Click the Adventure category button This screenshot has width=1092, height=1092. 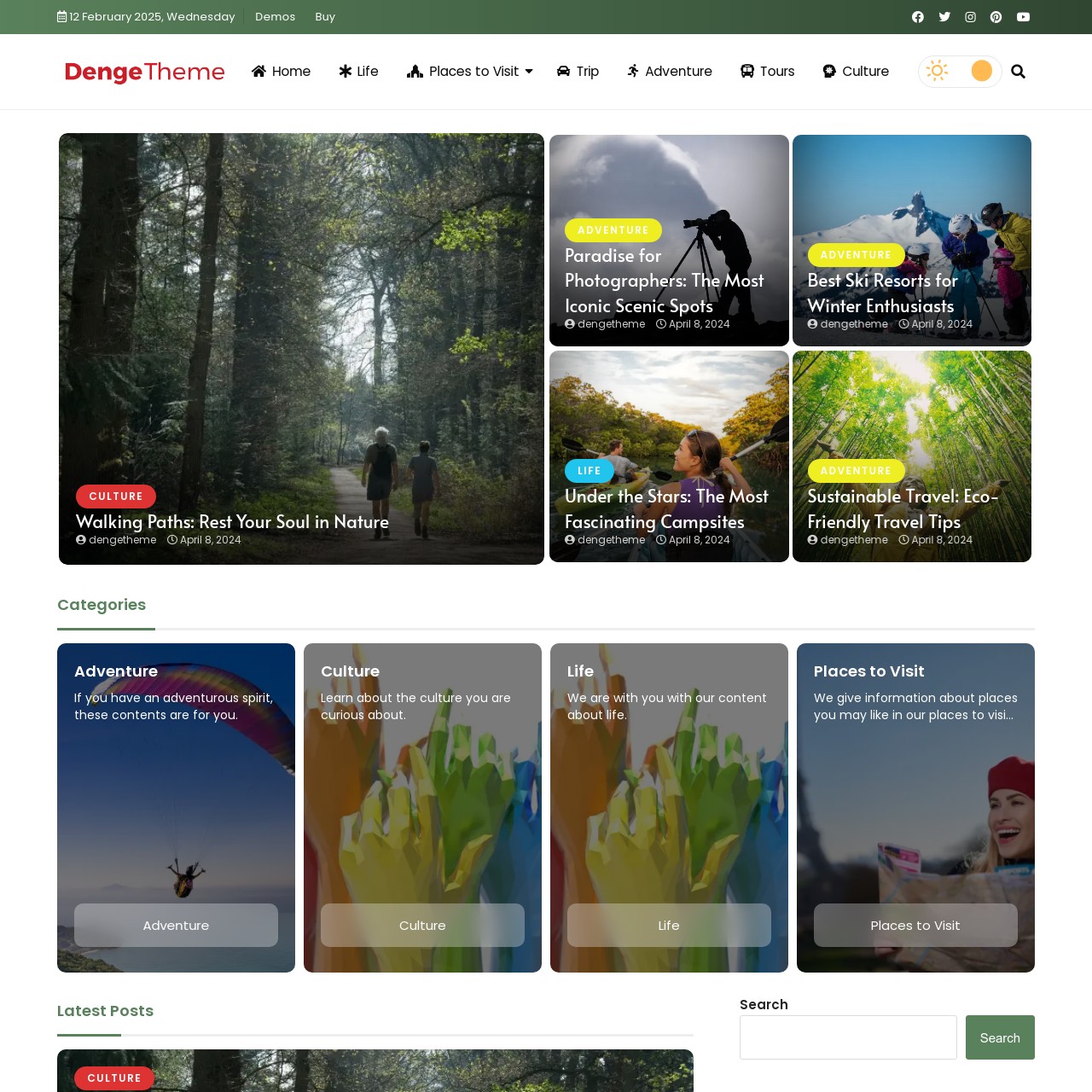point(176,925)
